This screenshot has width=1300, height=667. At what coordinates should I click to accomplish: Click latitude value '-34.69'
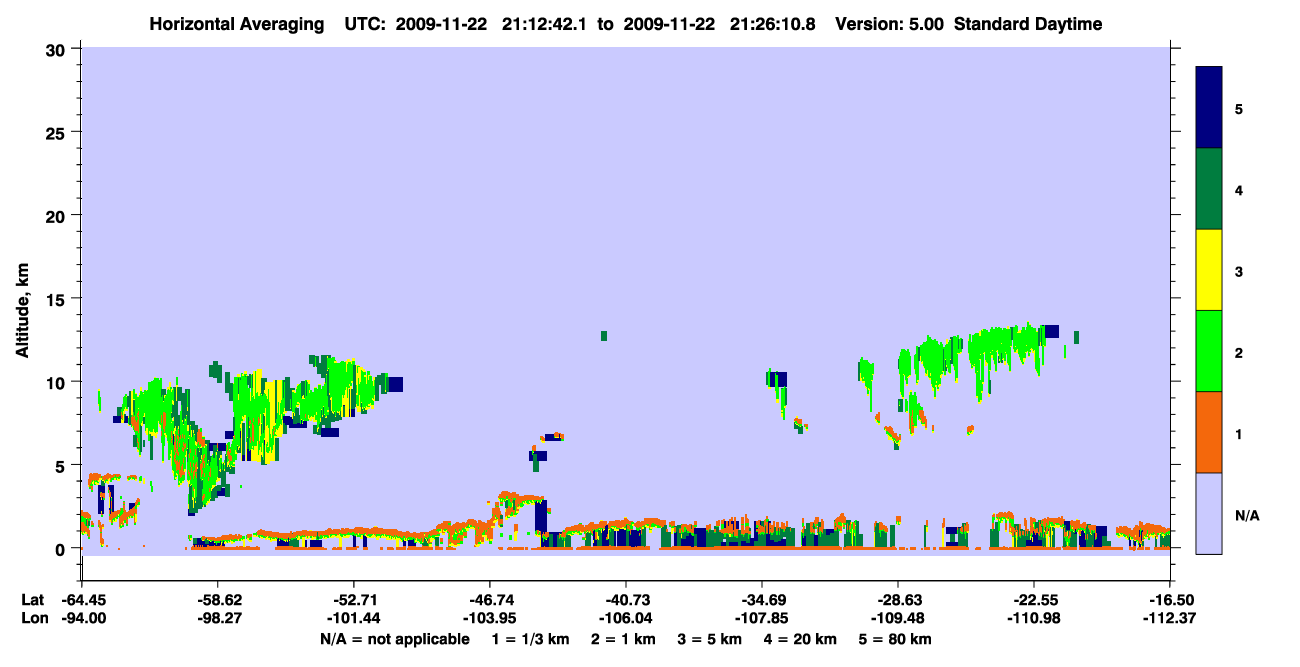[763, 600]
